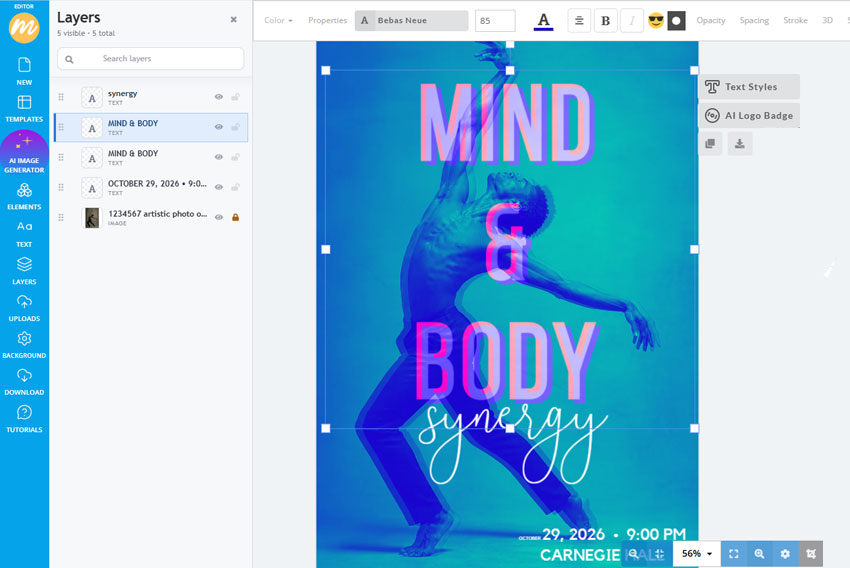Launch the AI Image Generator
The width and height of the screenshot is (850, 568).
pos(24,153)
